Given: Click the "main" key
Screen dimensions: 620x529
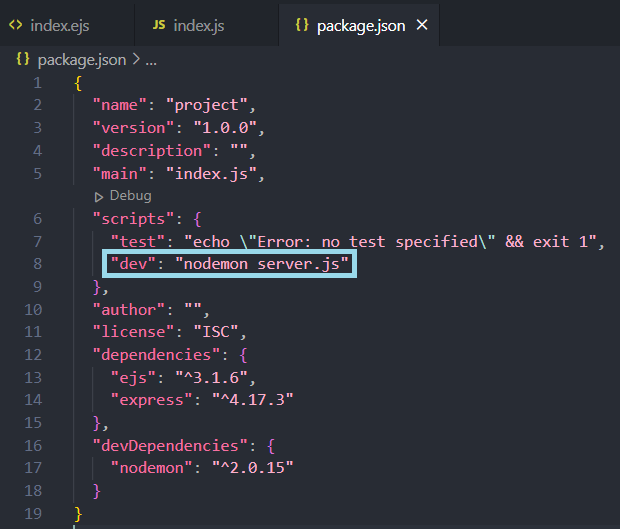Looking at the screenshot, I should [119, 174].
